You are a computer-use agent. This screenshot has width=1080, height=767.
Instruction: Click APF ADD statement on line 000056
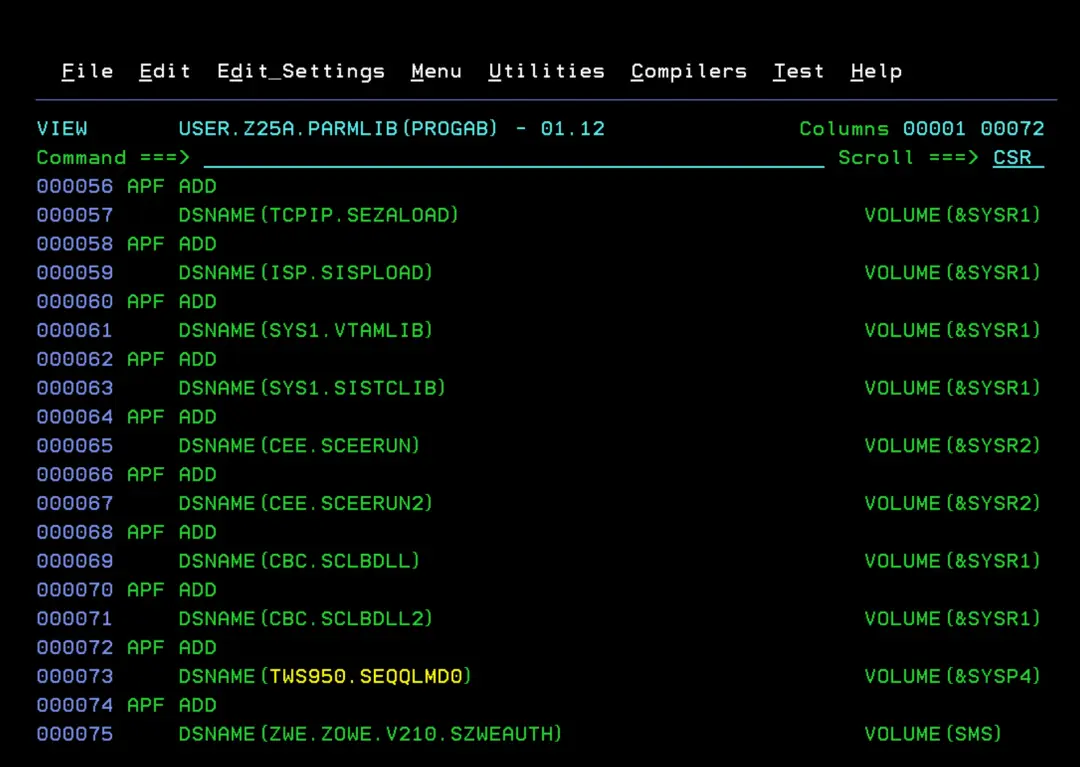(x=172, y=187)
